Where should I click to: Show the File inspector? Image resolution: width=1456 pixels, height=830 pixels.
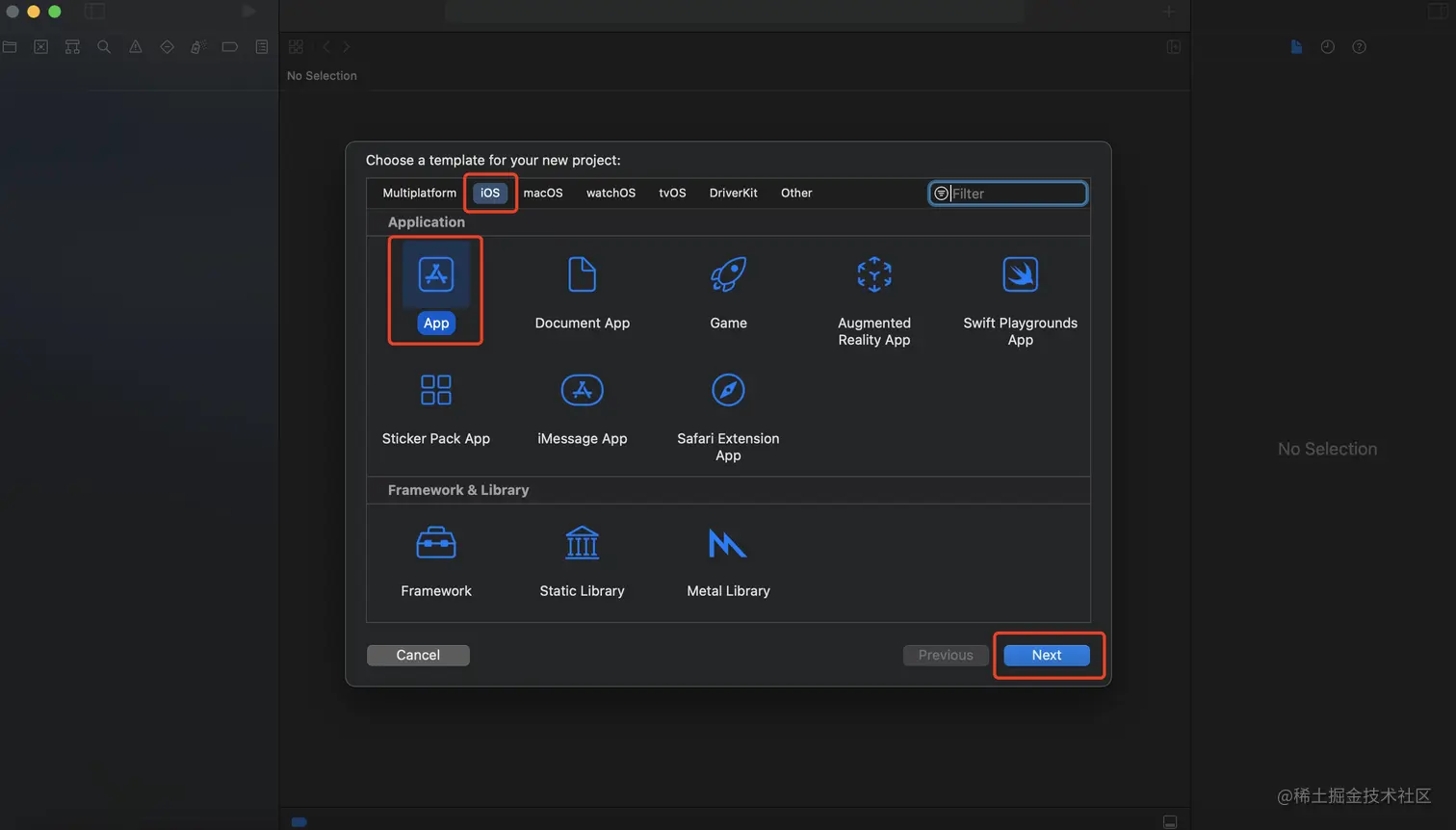tap(1296, 46)
